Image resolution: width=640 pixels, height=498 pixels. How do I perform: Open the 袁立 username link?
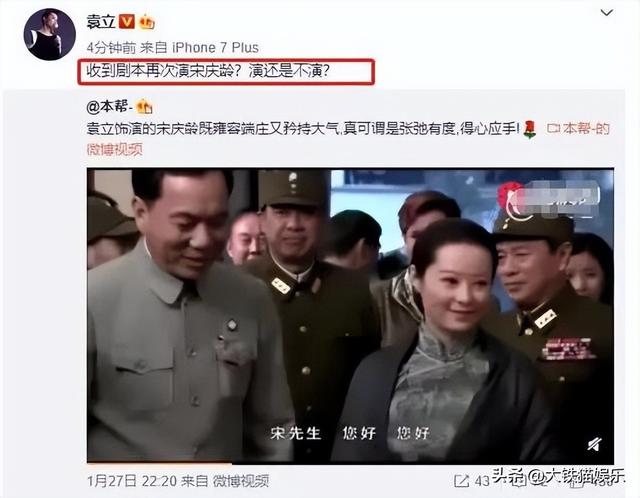coord(101,21)
